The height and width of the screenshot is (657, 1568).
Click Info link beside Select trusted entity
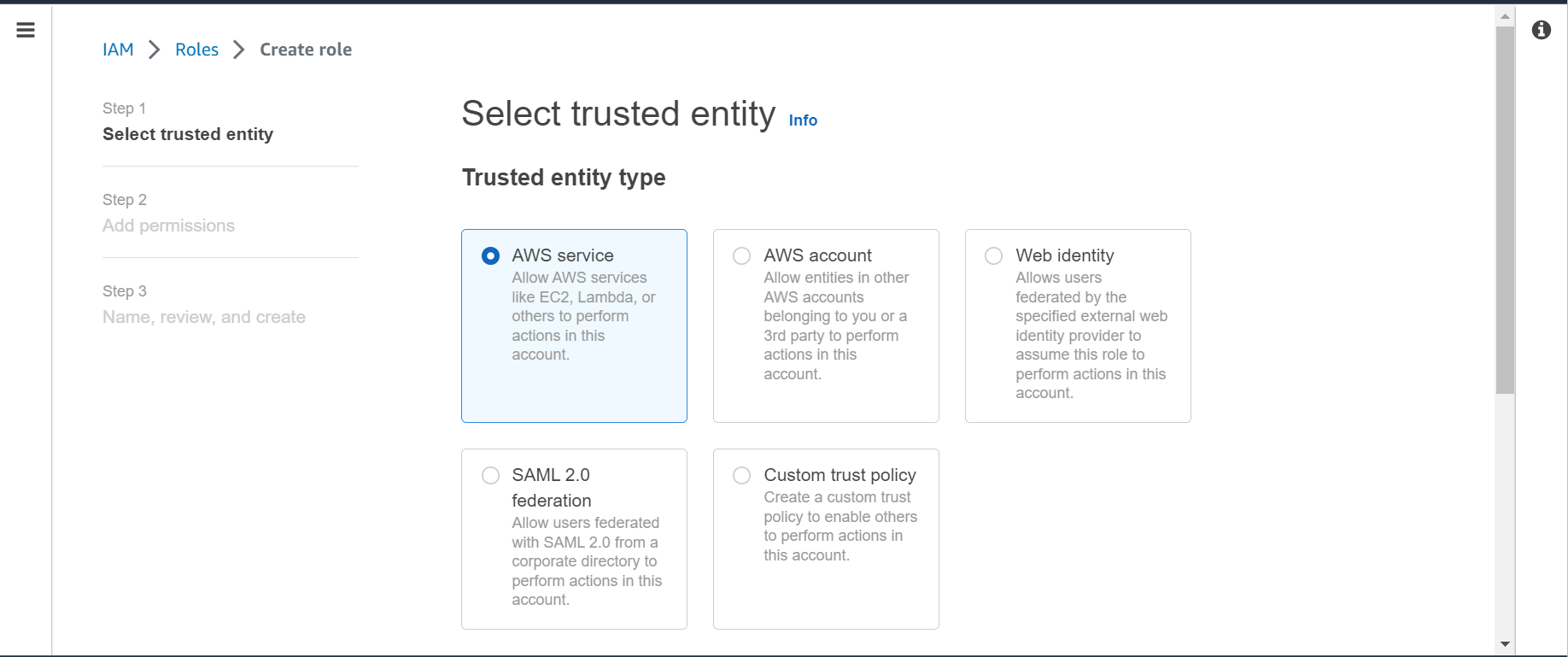point(803,120)
